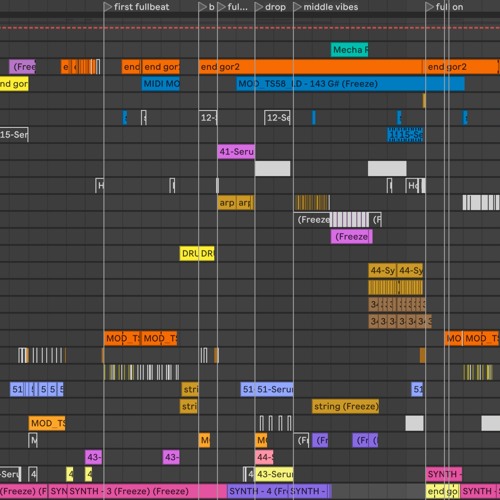500x500 pixels.
Task: Jump to the 'first fullbeat' locator
Action: tap(137, 7)
